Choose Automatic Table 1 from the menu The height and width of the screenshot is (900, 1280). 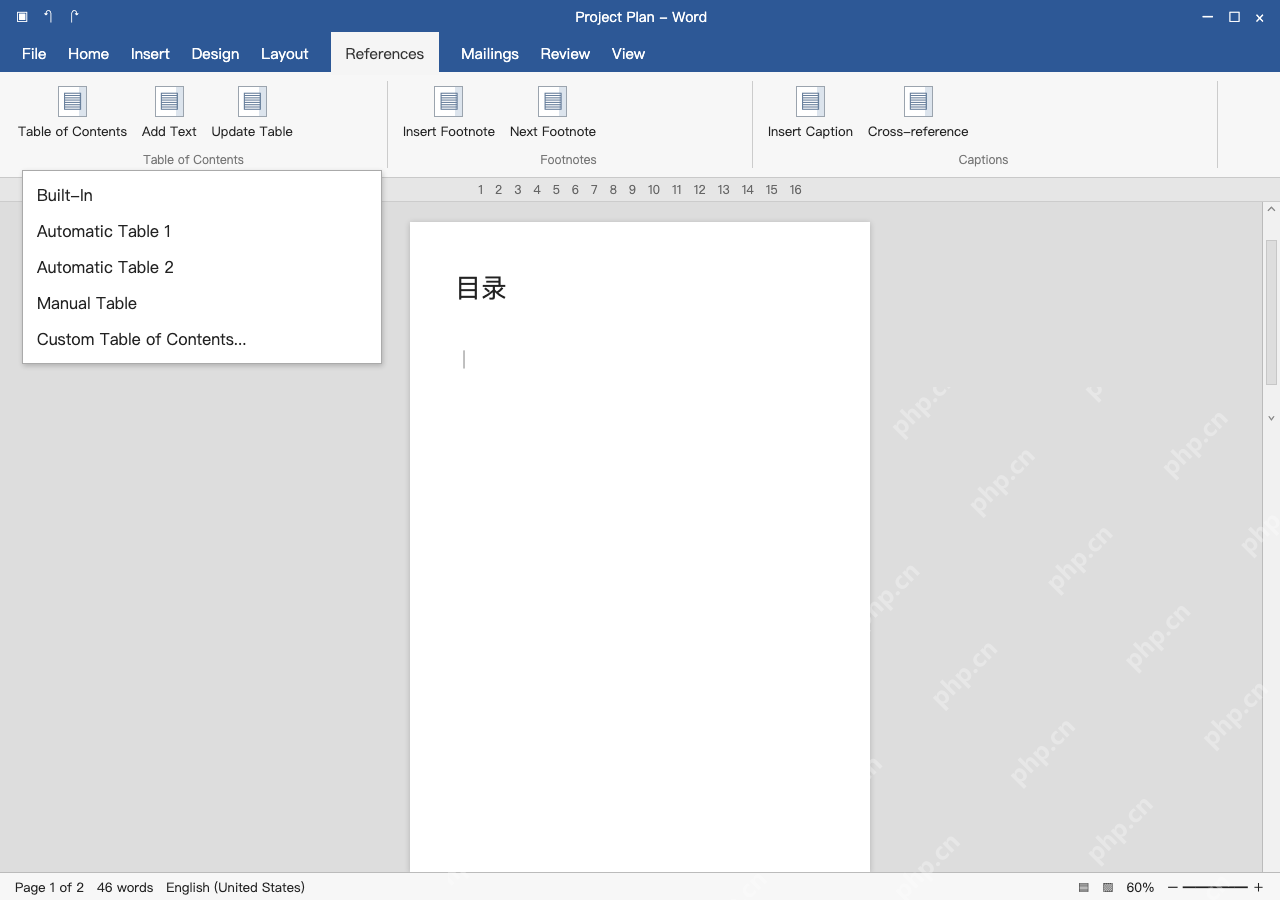pos(202,231)
